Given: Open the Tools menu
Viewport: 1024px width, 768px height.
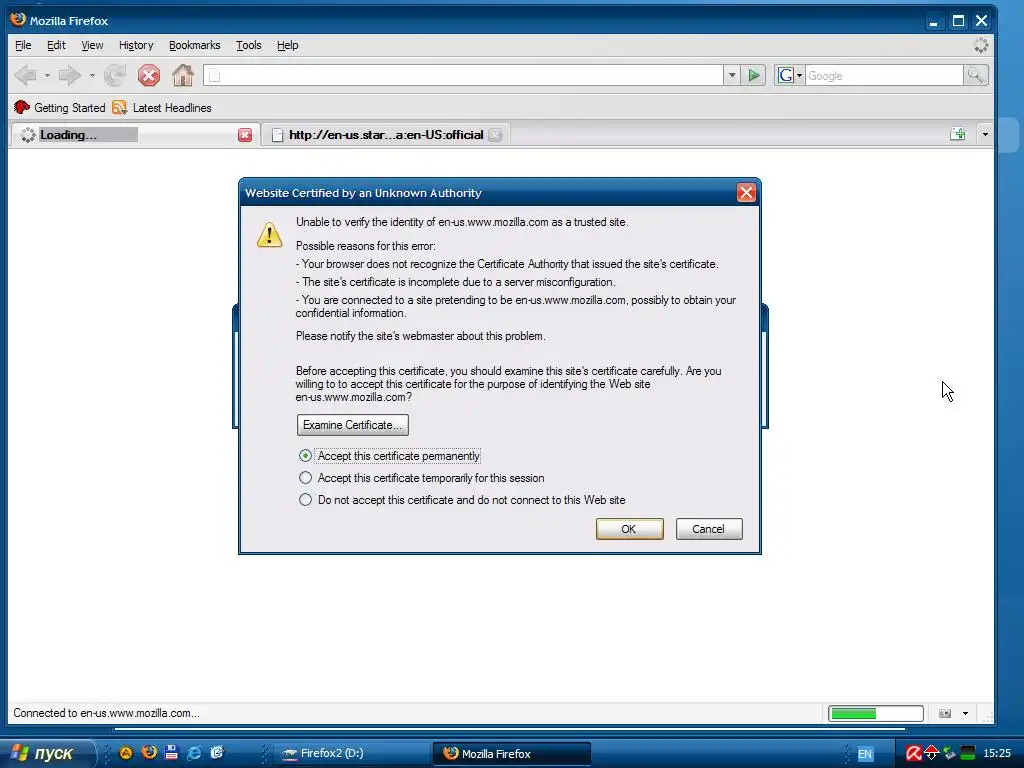Looking at the screenshot, I should tap(248, 45).
